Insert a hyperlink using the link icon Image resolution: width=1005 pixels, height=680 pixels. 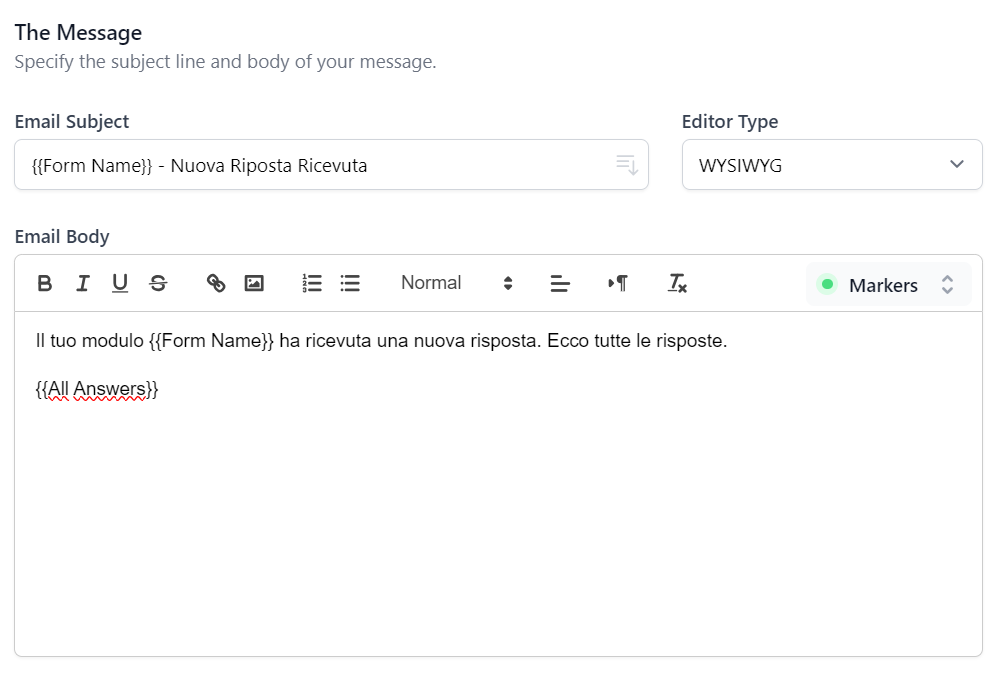pyautogui.click(x=216, y=284)
